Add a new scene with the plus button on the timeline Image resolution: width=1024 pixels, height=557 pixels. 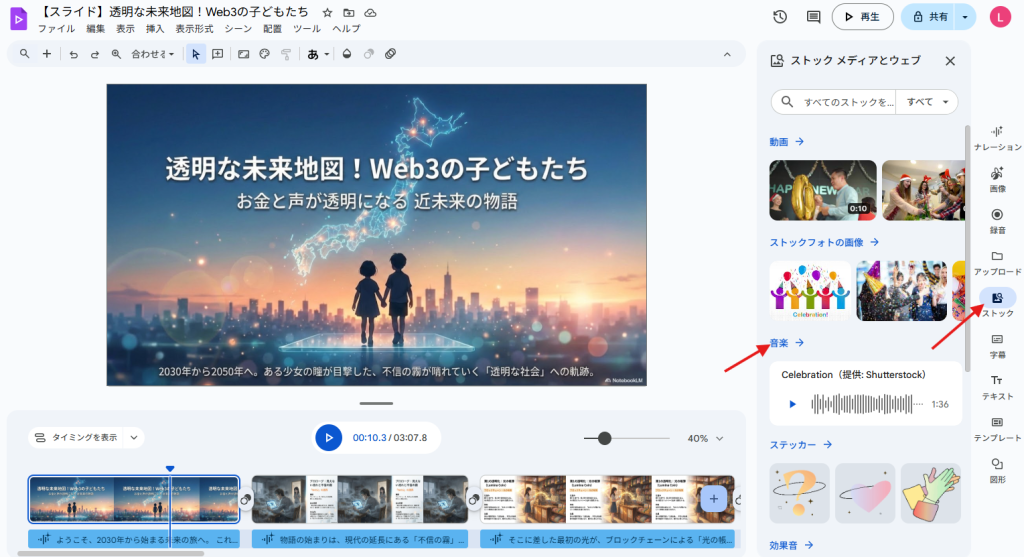pos(713,498)
